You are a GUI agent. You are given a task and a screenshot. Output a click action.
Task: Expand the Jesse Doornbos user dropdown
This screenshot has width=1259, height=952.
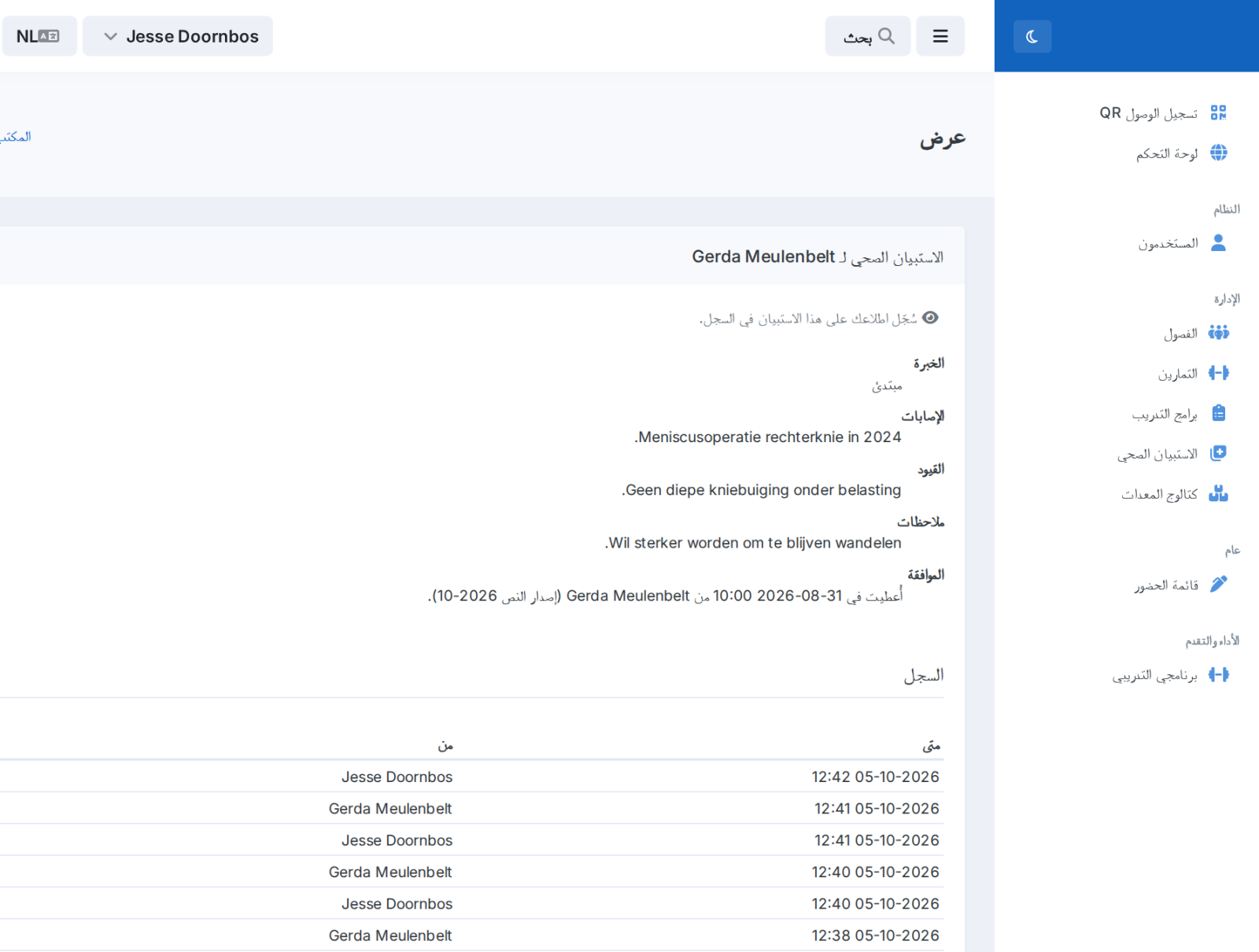[178, 36]
